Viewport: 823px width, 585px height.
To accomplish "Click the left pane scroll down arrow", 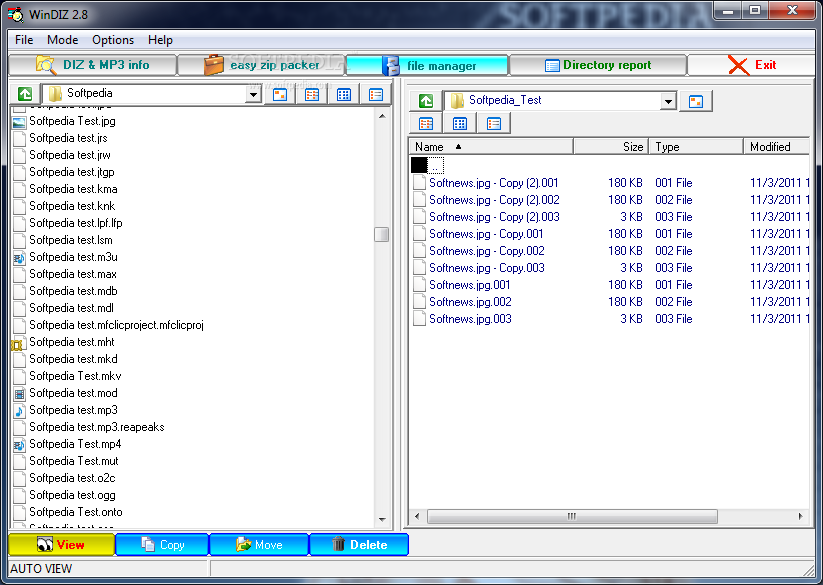I will (x=382, y=519).
